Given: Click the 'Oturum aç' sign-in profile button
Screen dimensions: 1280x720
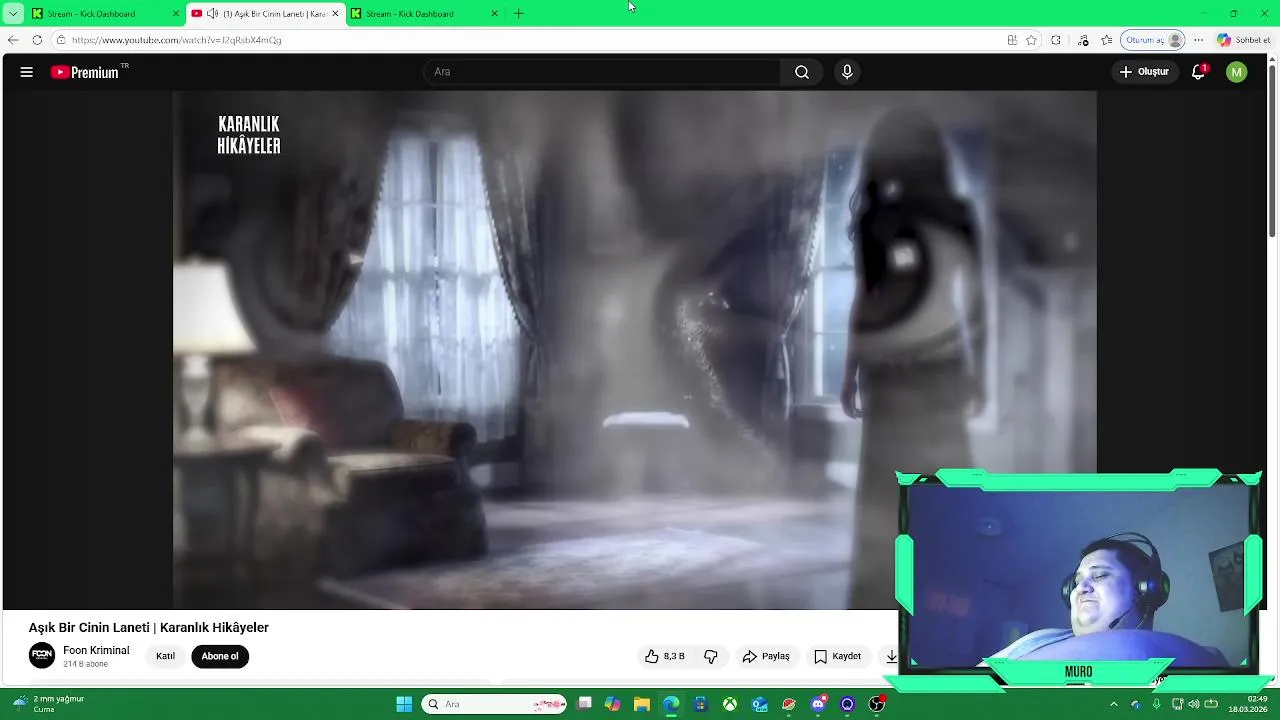Looking at the screenshot, I should pyautogui.click(x=1154, y=40).
